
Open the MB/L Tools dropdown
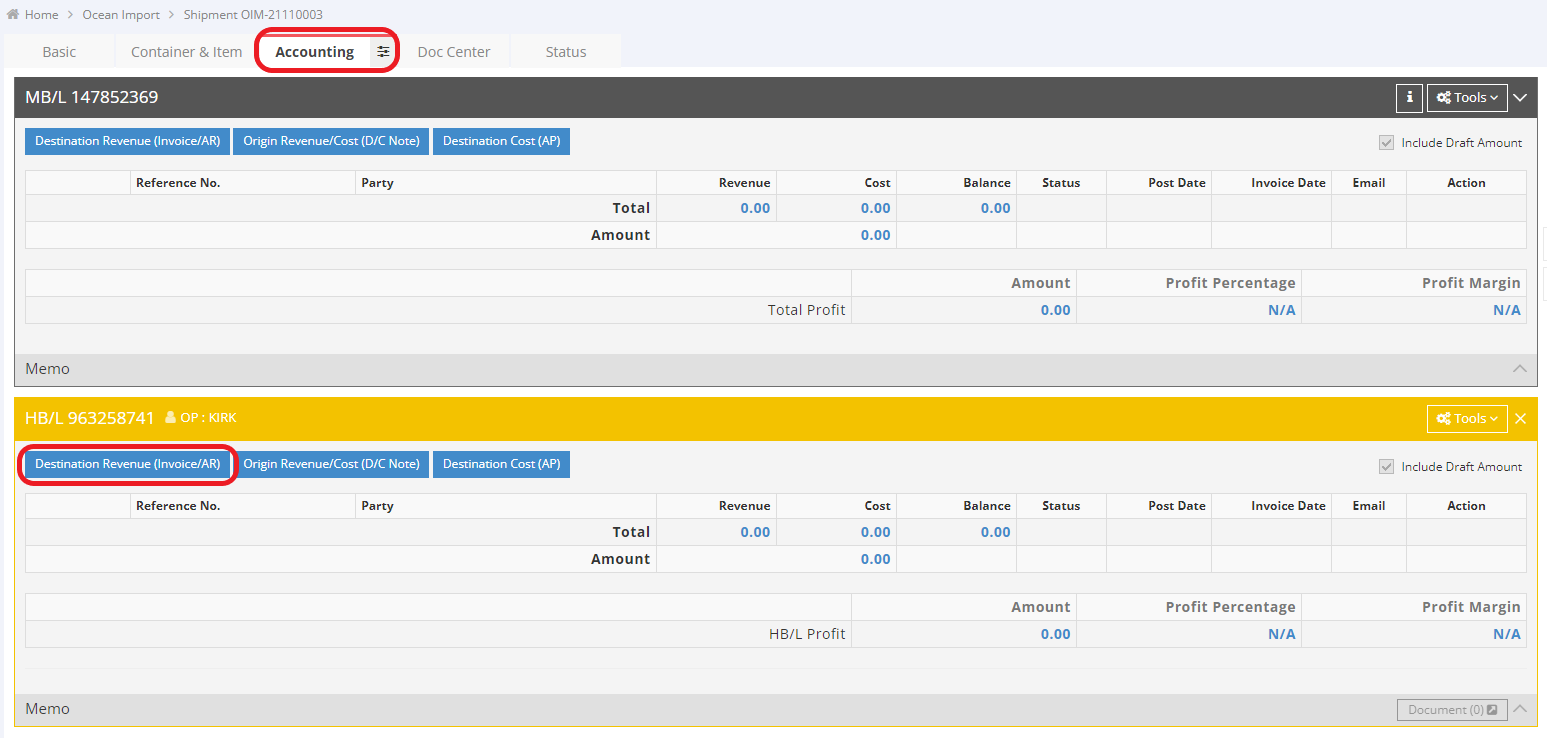pos(1466,97)
